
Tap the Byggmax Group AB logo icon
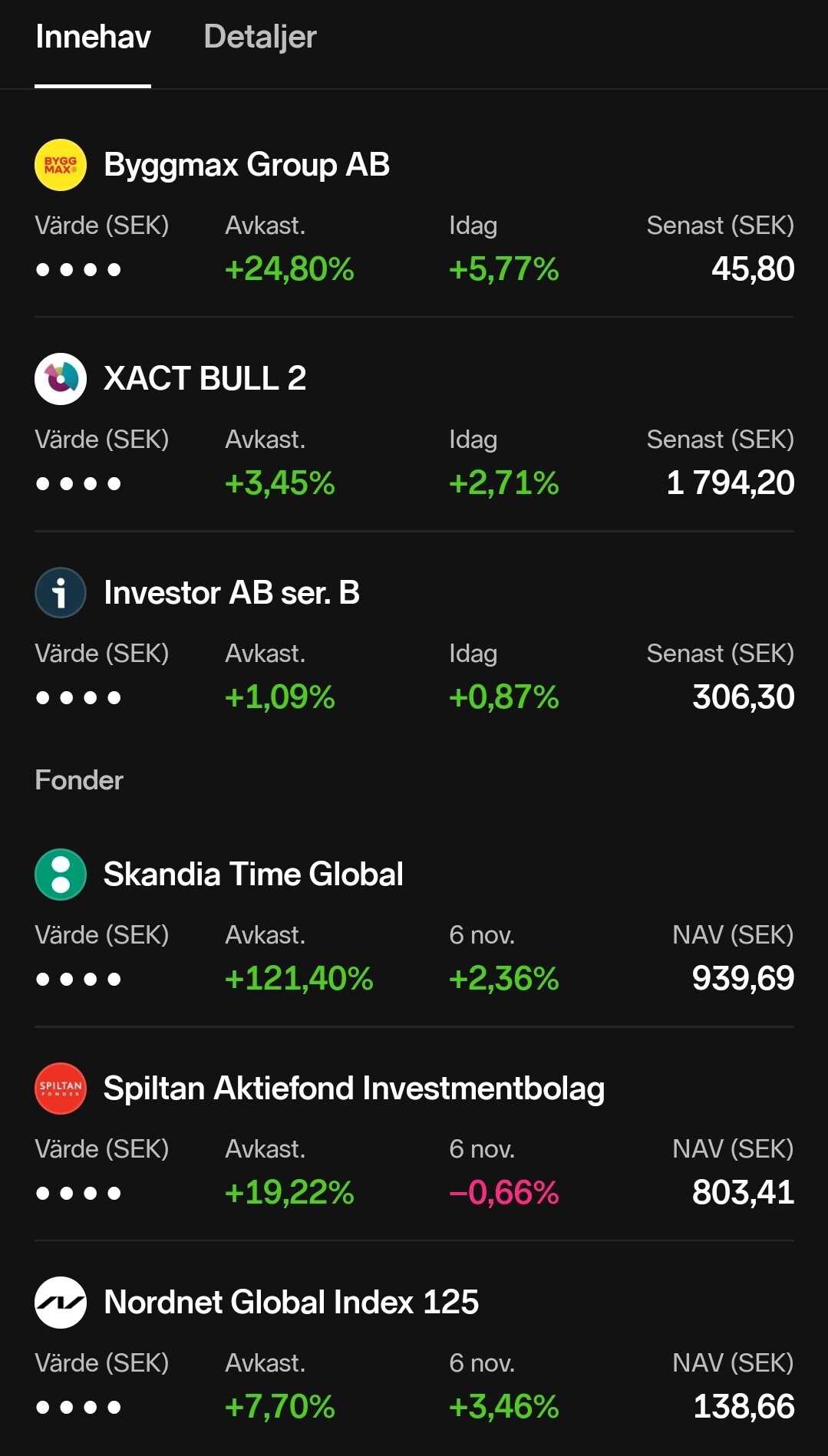pyautogui.click(x=61, y=164)
